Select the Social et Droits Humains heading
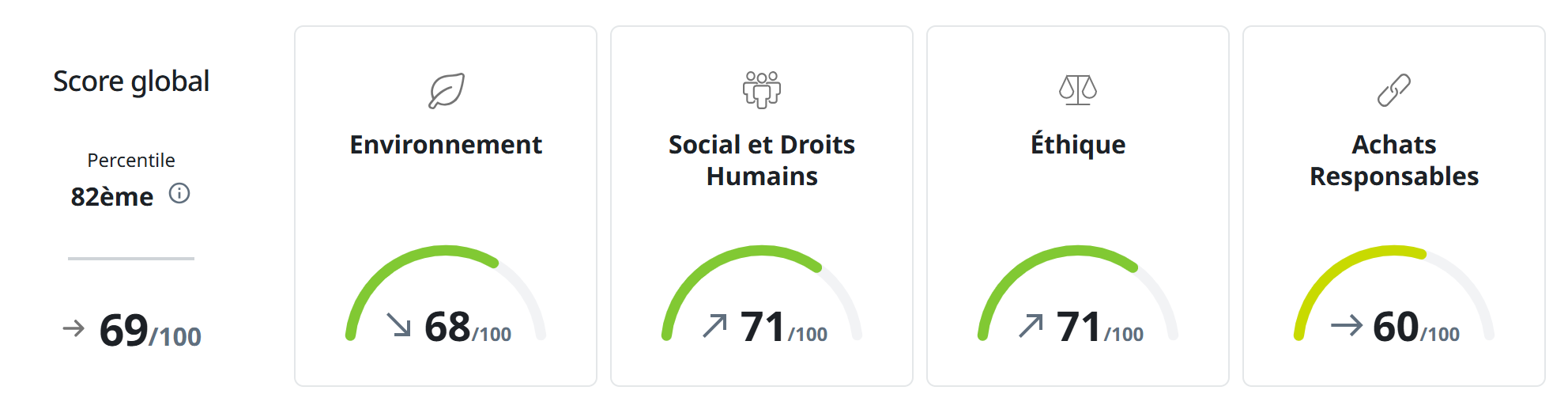 762,161
